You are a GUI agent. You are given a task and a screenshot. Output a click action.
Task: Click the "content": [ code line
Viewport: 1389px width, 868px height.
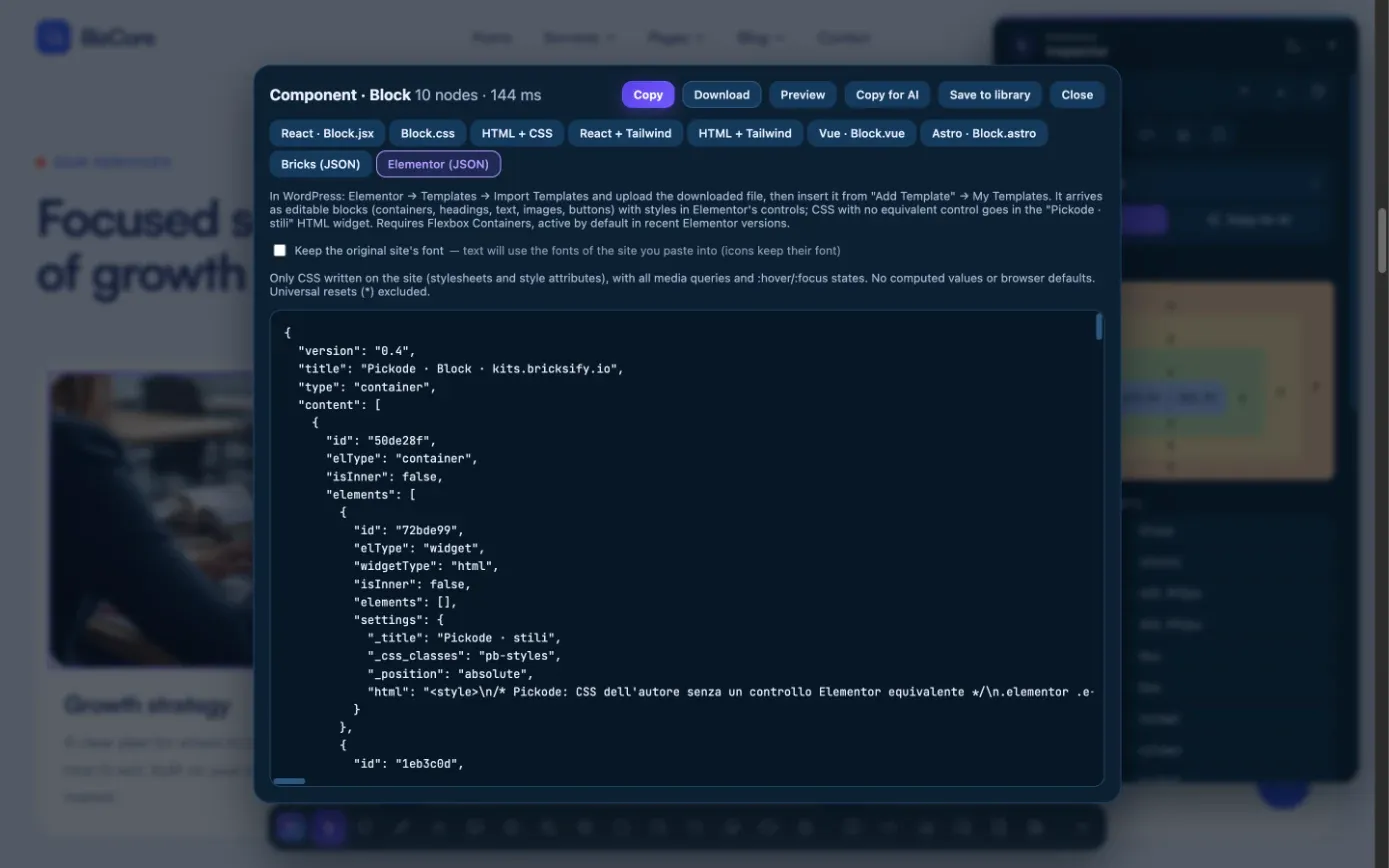click(x=339, y=405)
